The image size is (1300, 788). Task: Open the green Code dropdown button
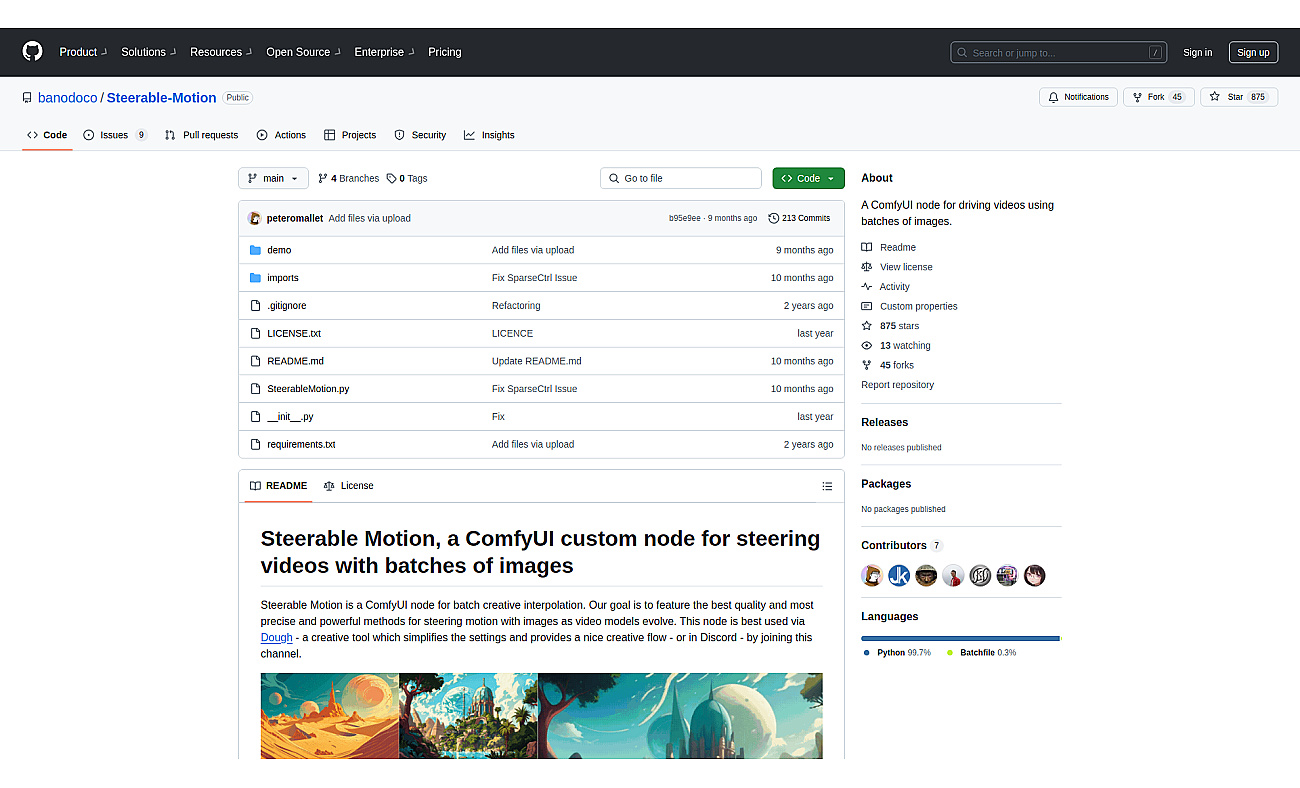808,178
